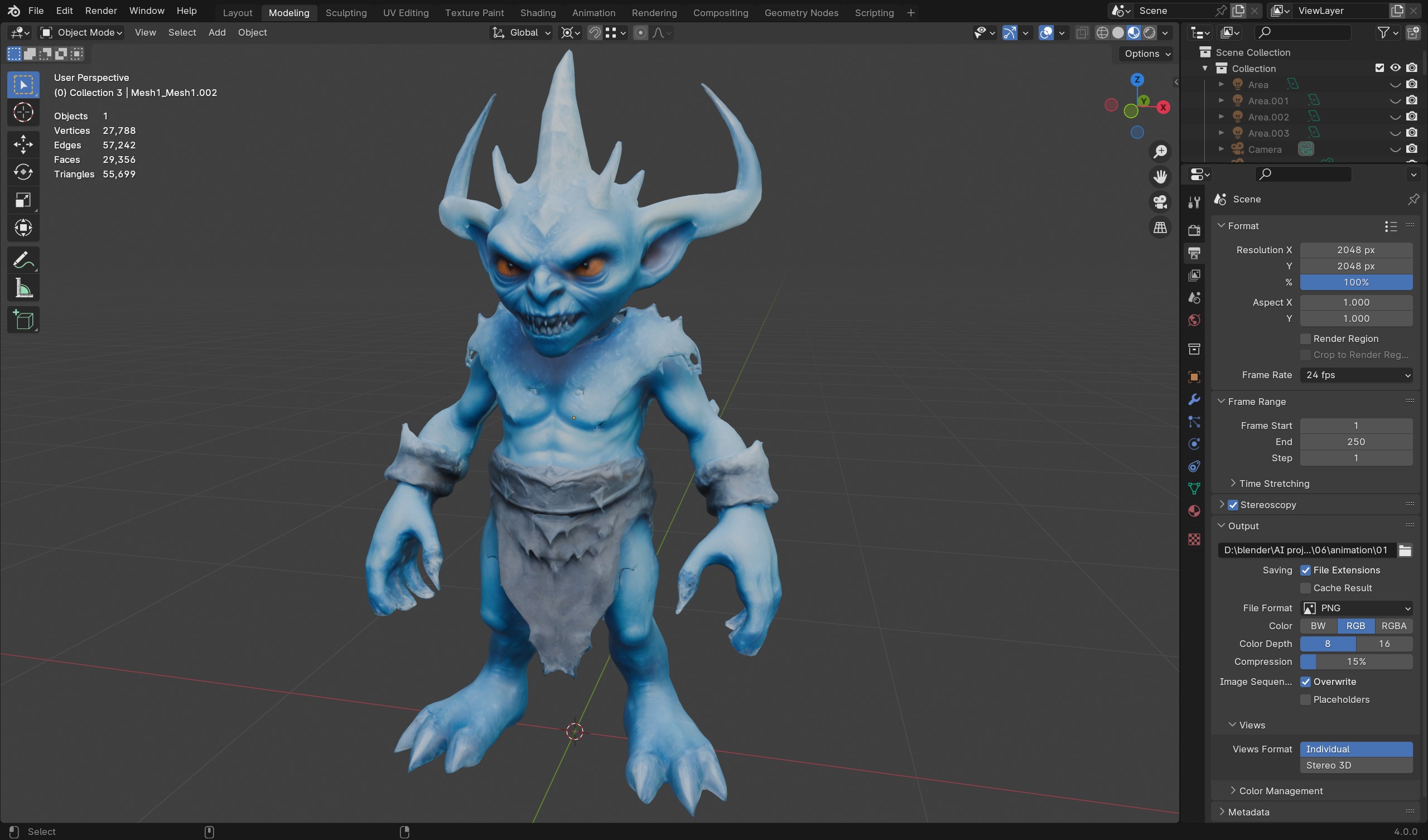Open the Object Mode dropdown
The width and height of the screenshot is (1428, 840).
click(81, 33)
